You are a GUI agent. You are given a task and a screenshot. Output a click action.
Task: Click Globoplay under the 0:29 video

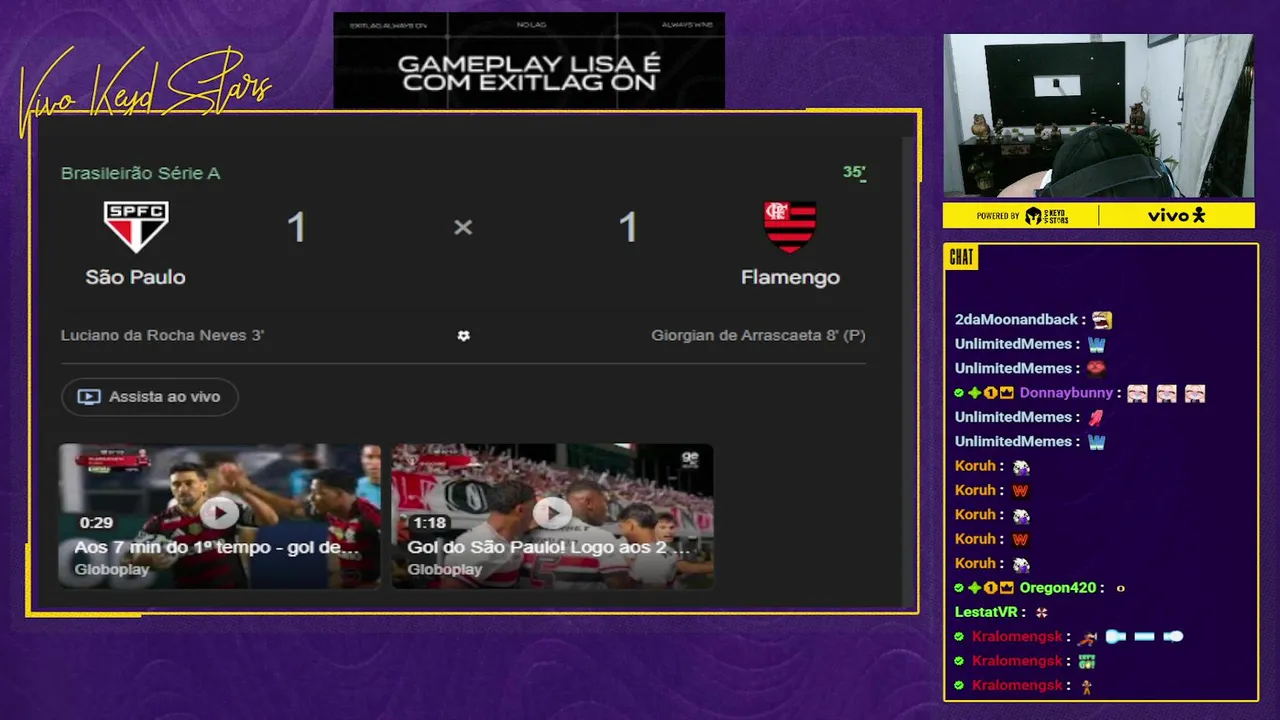[111, 570]
